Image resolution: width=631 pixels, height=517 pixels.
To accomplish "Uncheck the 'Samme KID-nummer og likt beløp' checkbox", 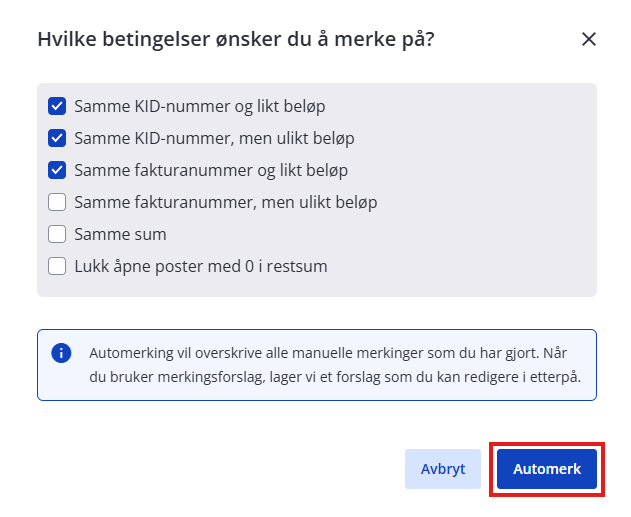I will pyautogui.click(x=57, y=106).
